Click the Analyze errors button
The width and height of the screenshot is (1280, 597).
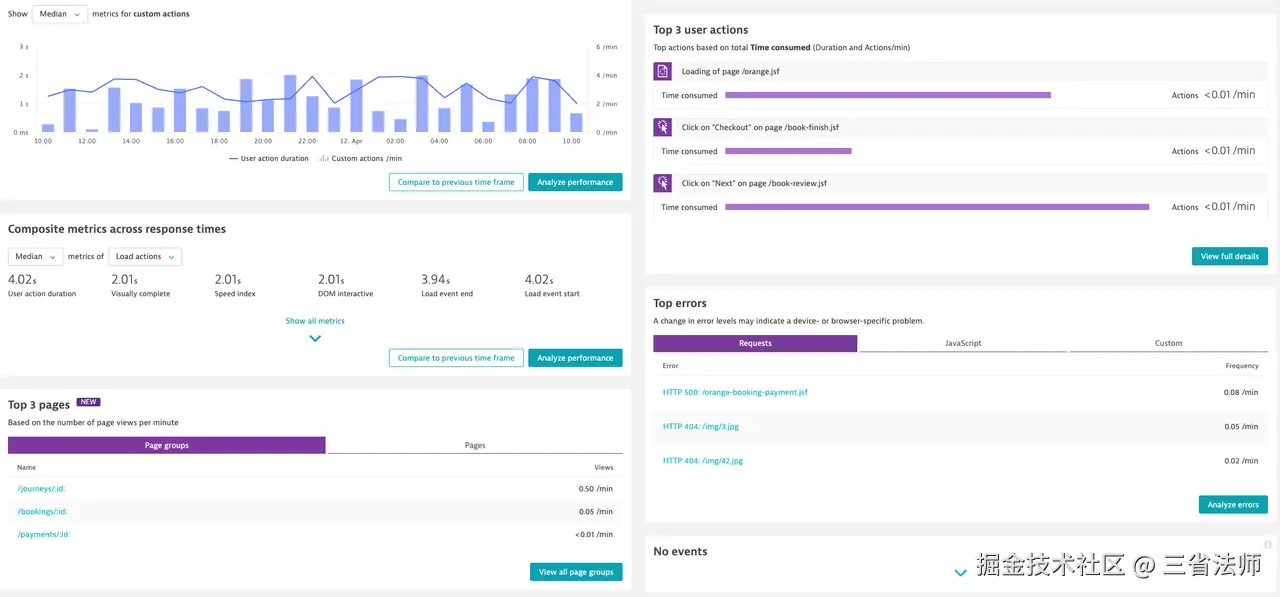point(1232,505)
